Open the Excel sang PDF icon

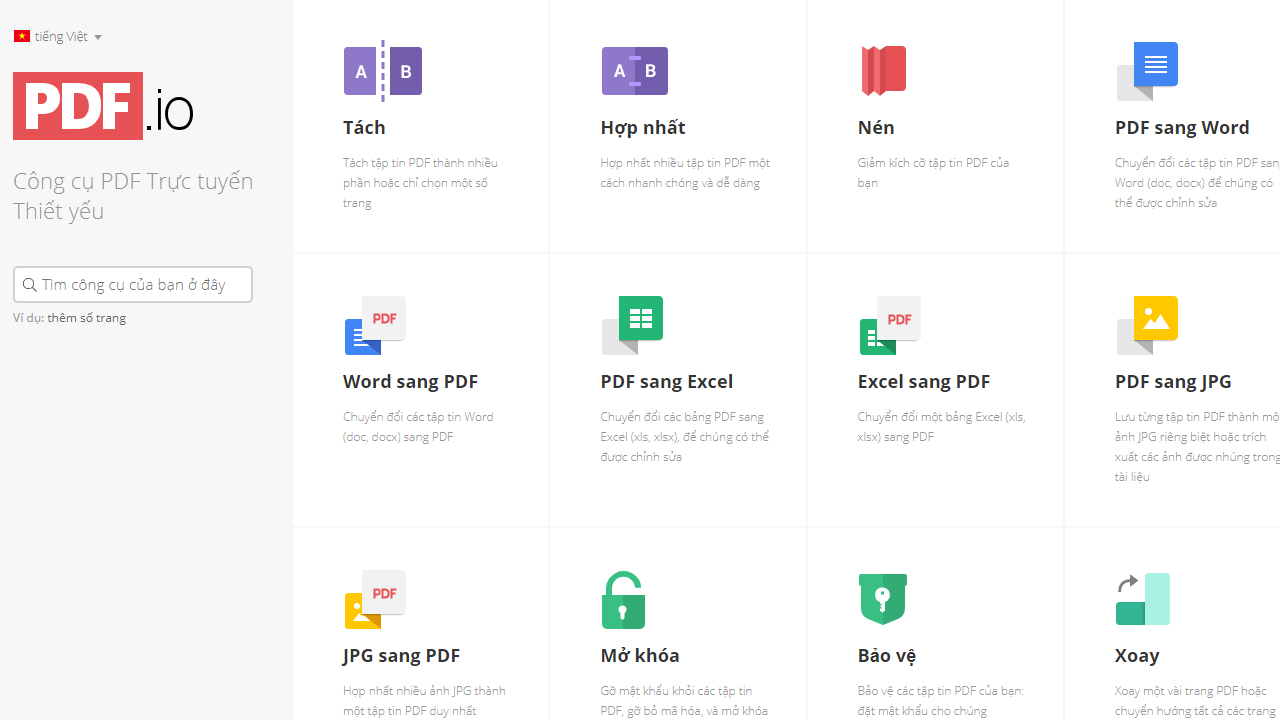[889, 325]
